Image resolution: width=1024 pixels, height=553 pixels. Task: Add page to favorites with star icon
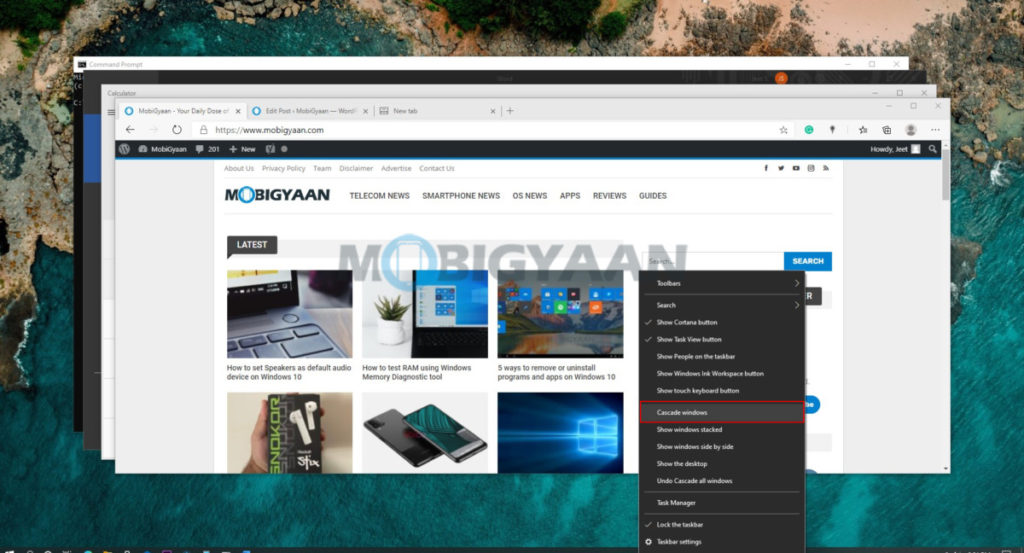(783, 130)
